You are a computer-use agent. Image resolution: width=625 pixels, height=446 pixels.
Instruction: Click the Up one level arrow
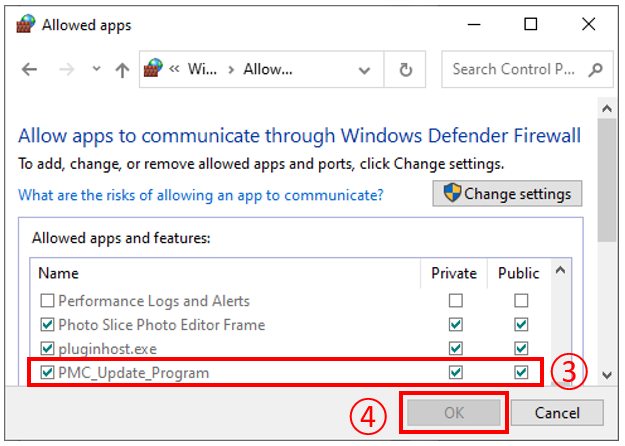[x=122, y=70]
